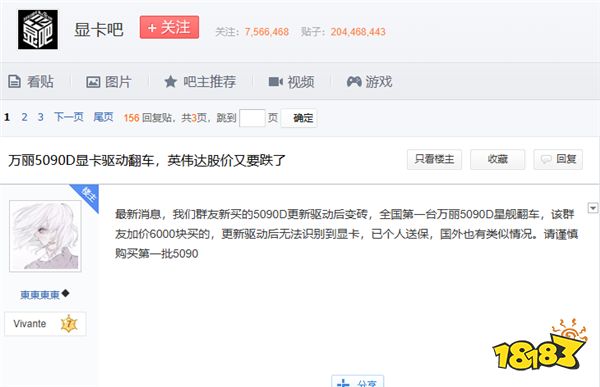Image resolution: width=600 pixels, height=387 pixels.
Task: Click the post count 204,468,443
Action: pyautogui.click(x=358, y=32)
